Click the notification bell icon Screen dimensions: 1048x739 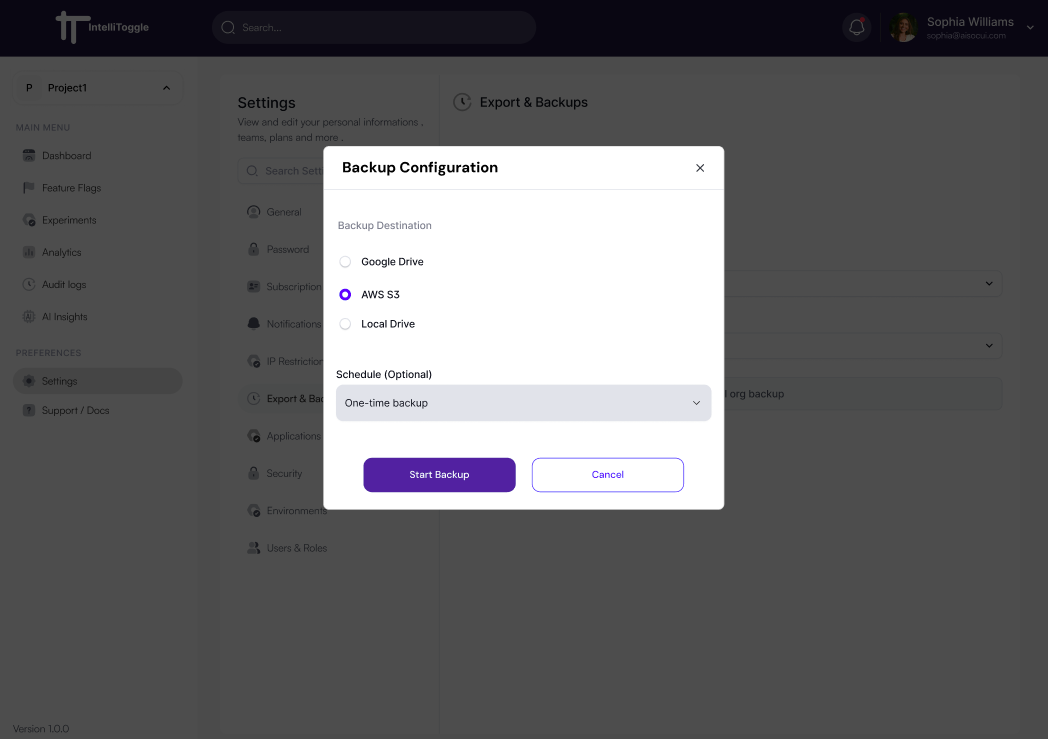click(x=856, y=28)
